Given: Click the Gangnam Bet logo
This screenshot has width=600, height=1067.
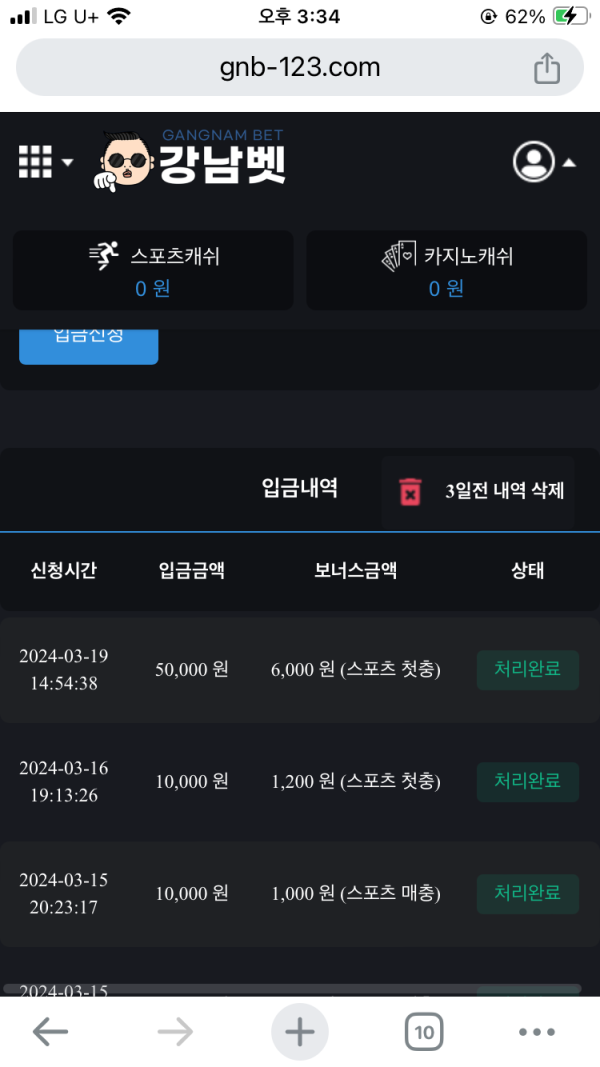Looking at the screenshot, I should point(193,162).
